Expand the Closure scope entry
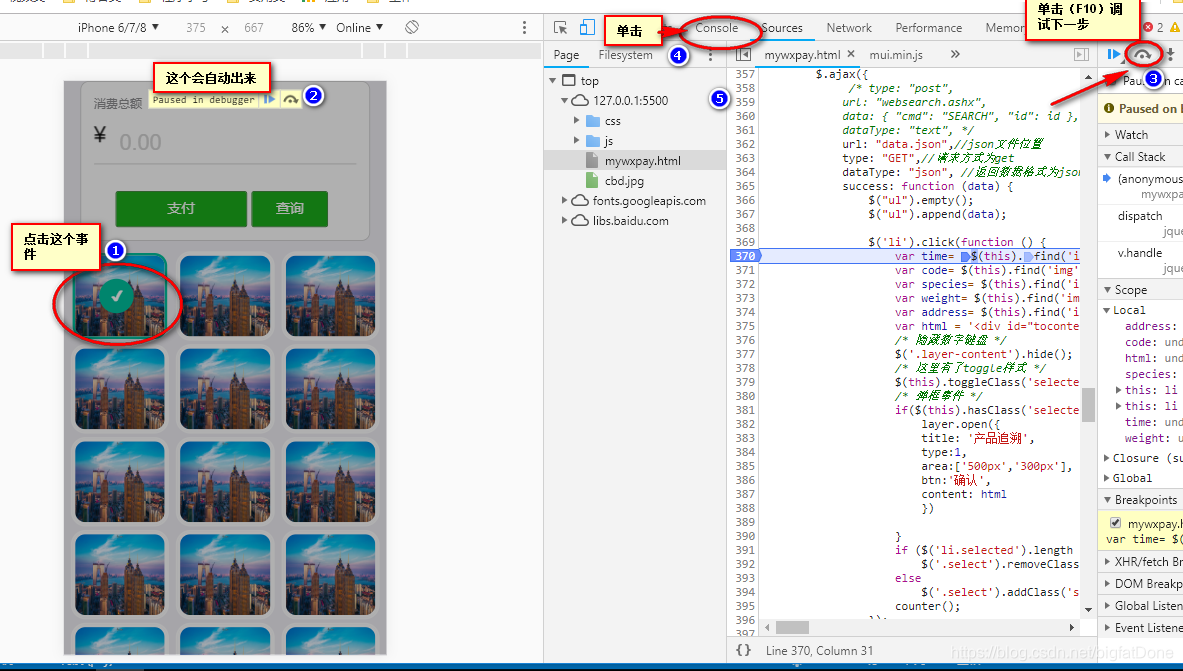This screenshot has height=671, width=1183. point(1106,458)
